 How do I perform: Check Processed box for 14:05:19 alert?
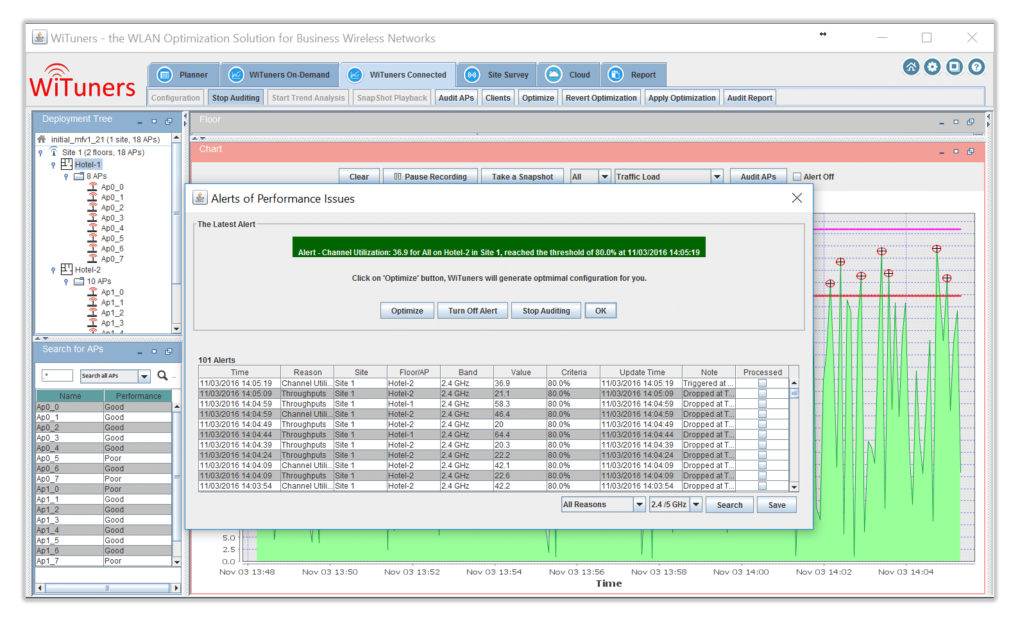click(762, 383)
